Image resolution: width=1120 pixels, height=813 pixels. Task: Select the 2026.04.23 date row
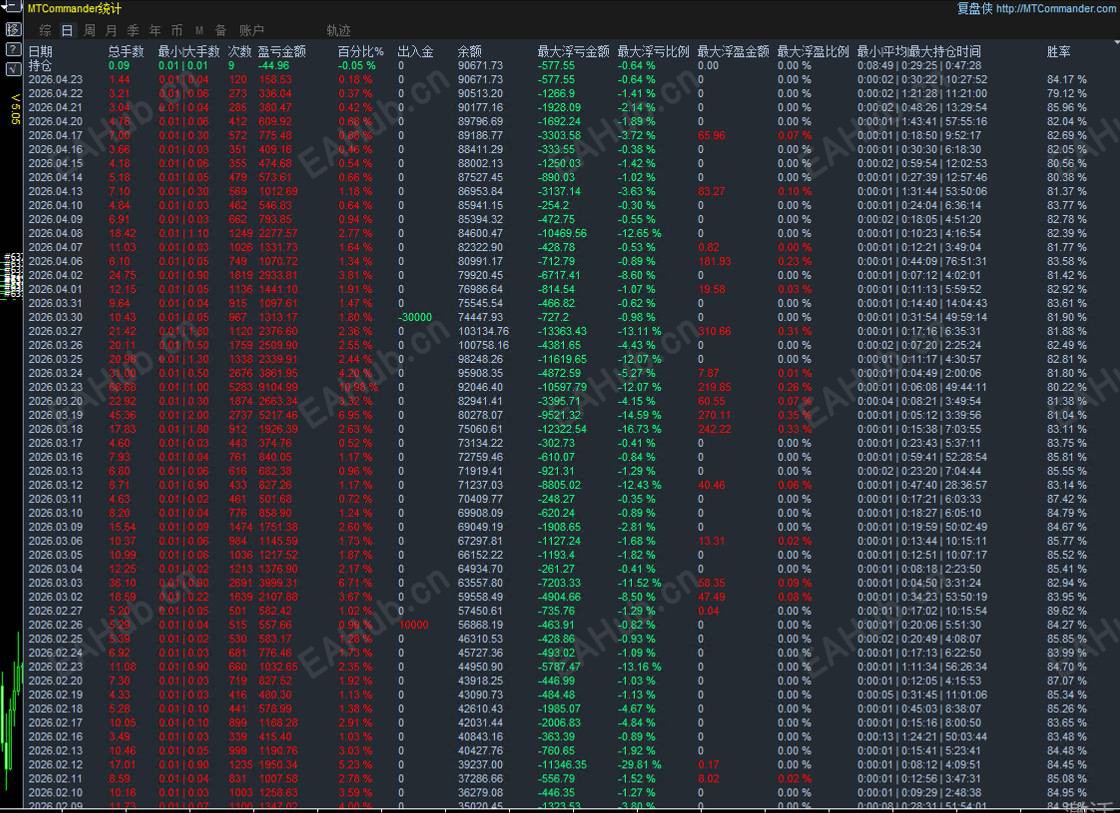click(56, 79)
